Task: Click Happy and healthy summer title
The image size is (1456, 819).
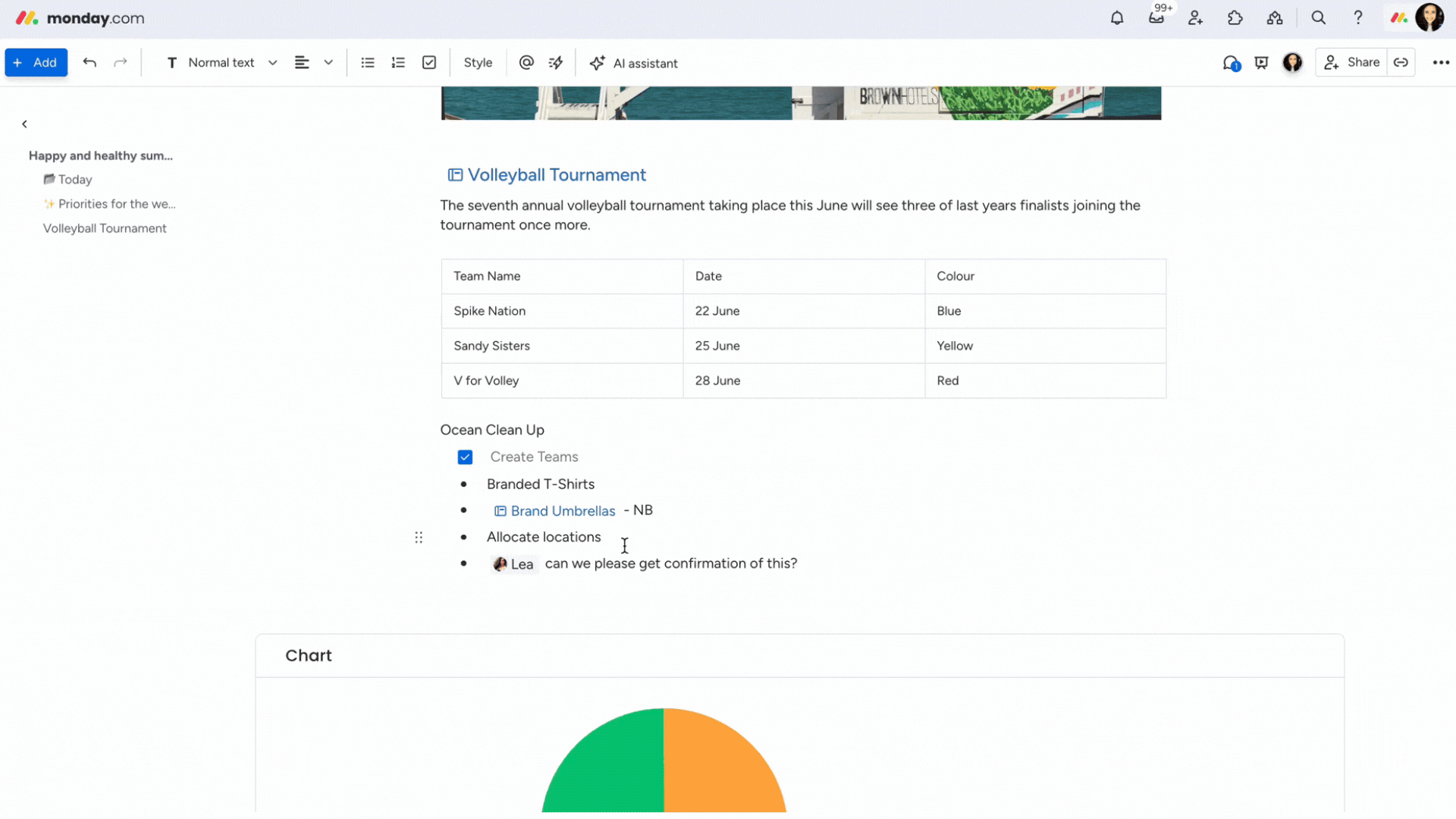Action: click(101, 155)
